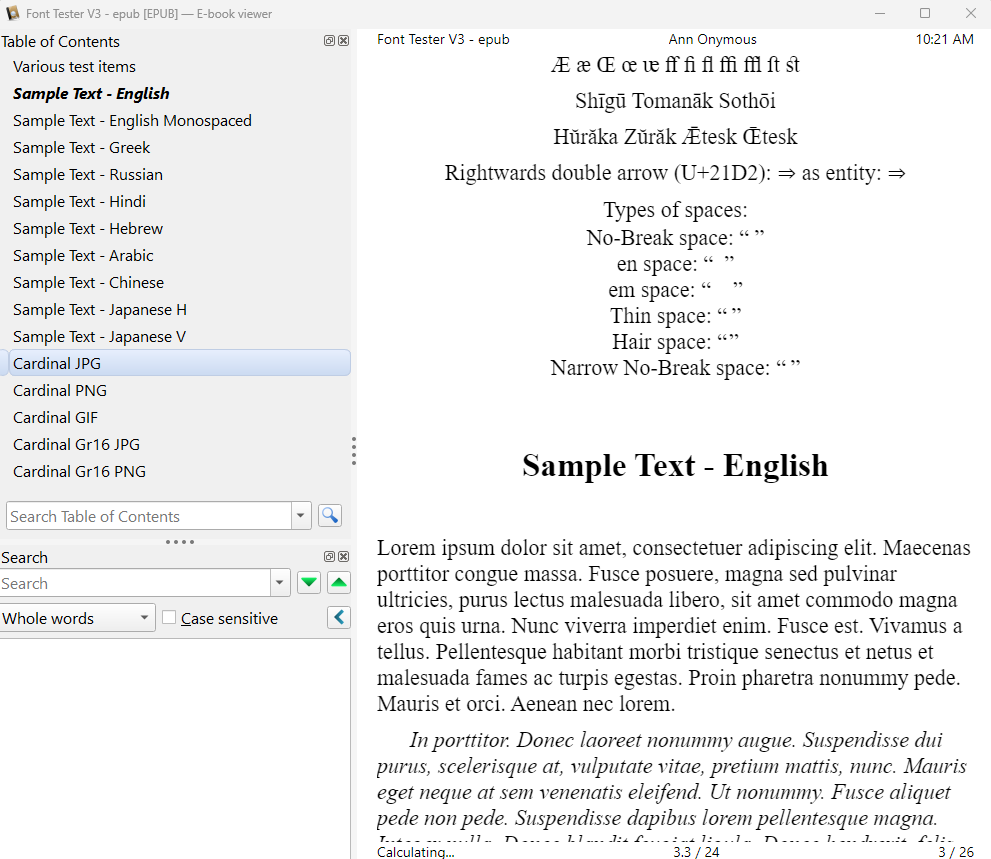
Task: Toggle the Case sensitive checkbox
Action: pos(169,618)
